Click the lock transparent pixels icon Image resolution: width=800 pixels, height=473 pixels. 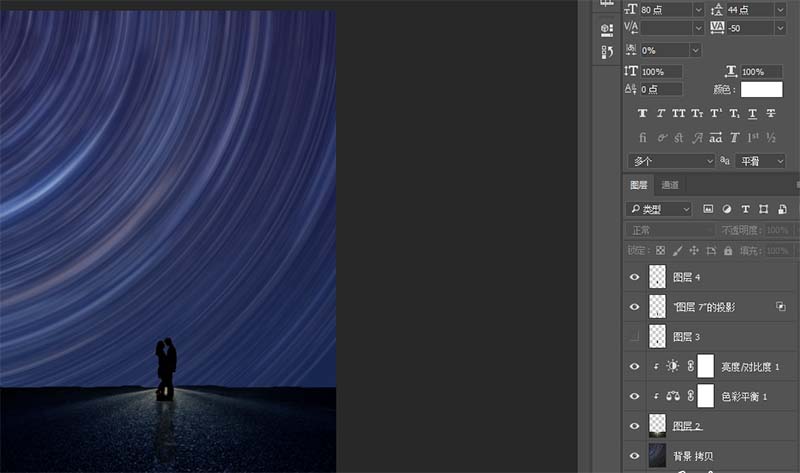660,251
